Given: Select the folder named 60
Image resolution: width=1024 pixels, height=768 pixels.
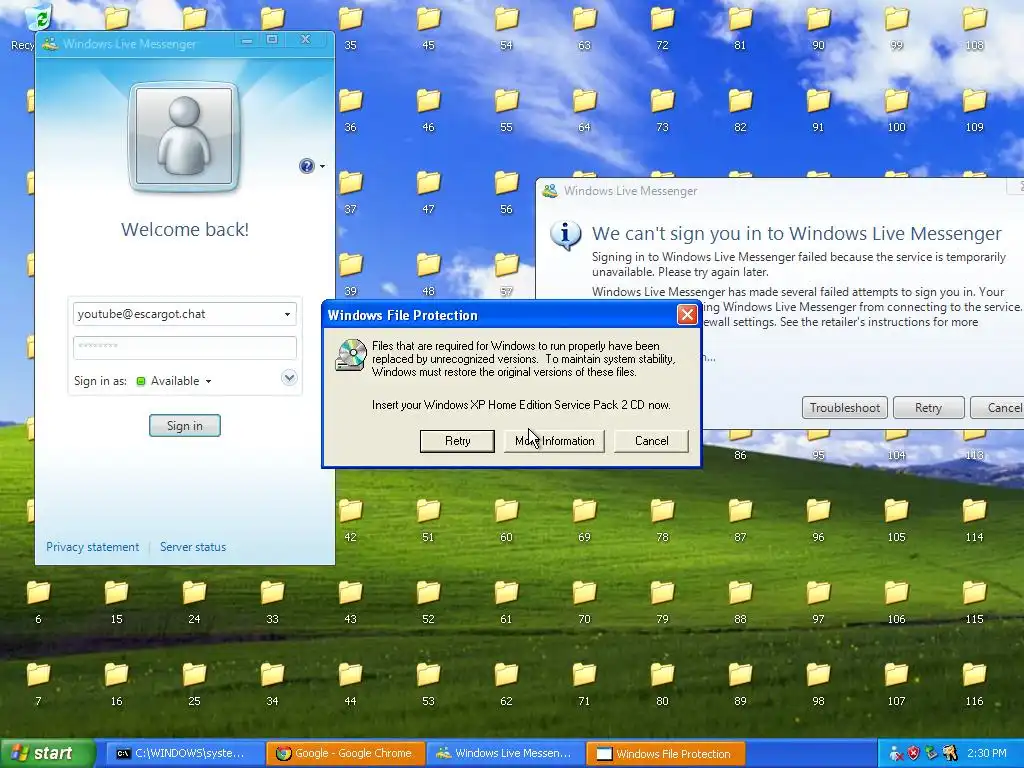Looking at the screenshot, I should [506, 520].
